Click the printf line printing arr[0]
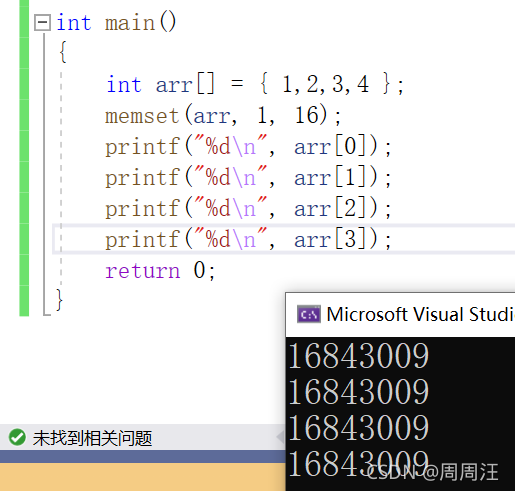 [x=248, y=146]
